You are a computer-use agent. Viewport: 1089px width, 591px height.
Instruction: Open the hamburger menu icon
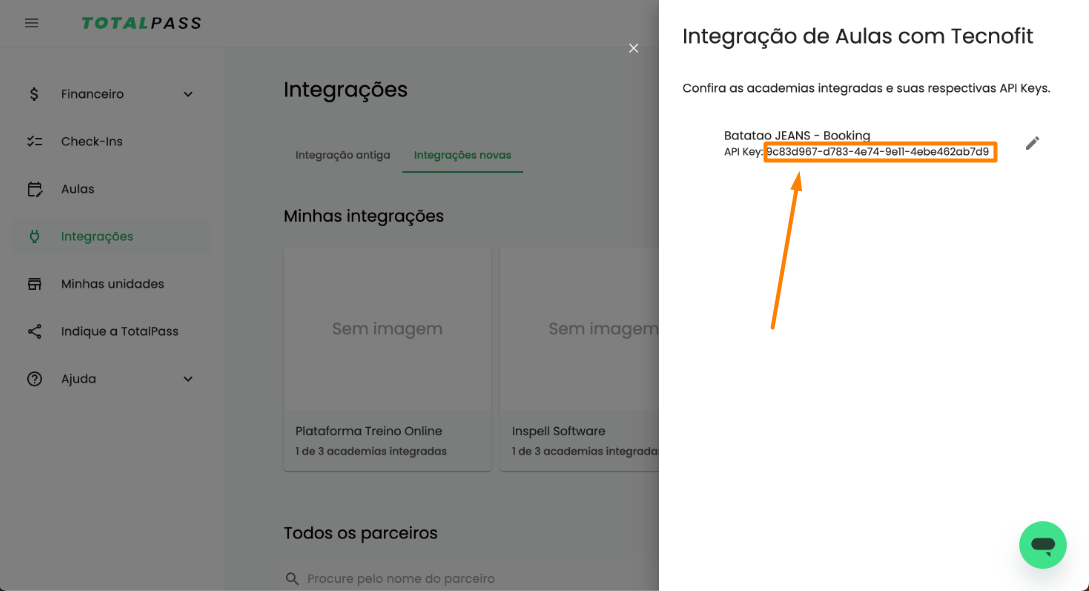pyautogui.click(x=31, y=23)
